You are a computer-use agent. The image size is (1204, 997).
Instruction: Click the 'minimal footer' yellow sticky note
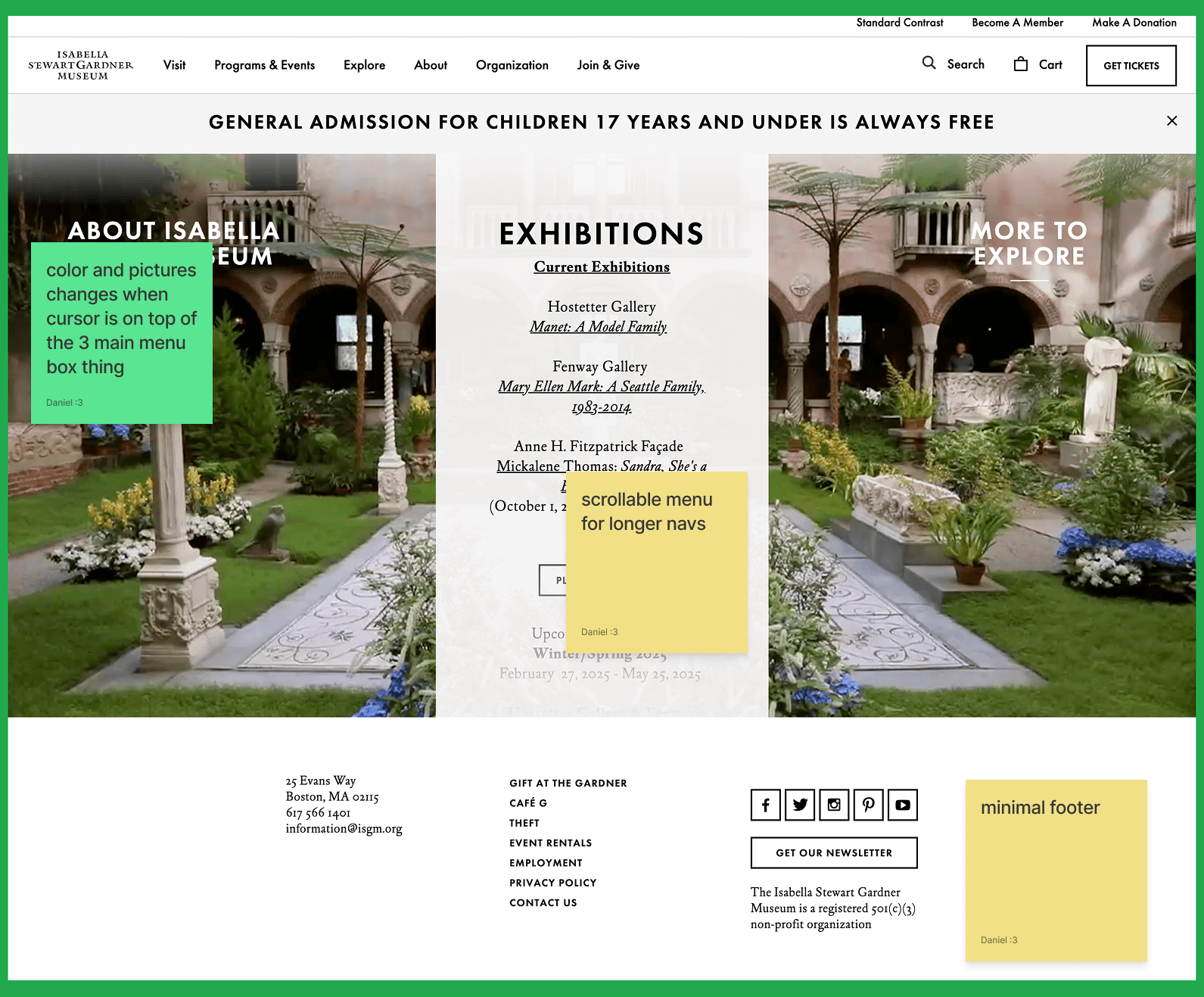[x=1056, y=871]
